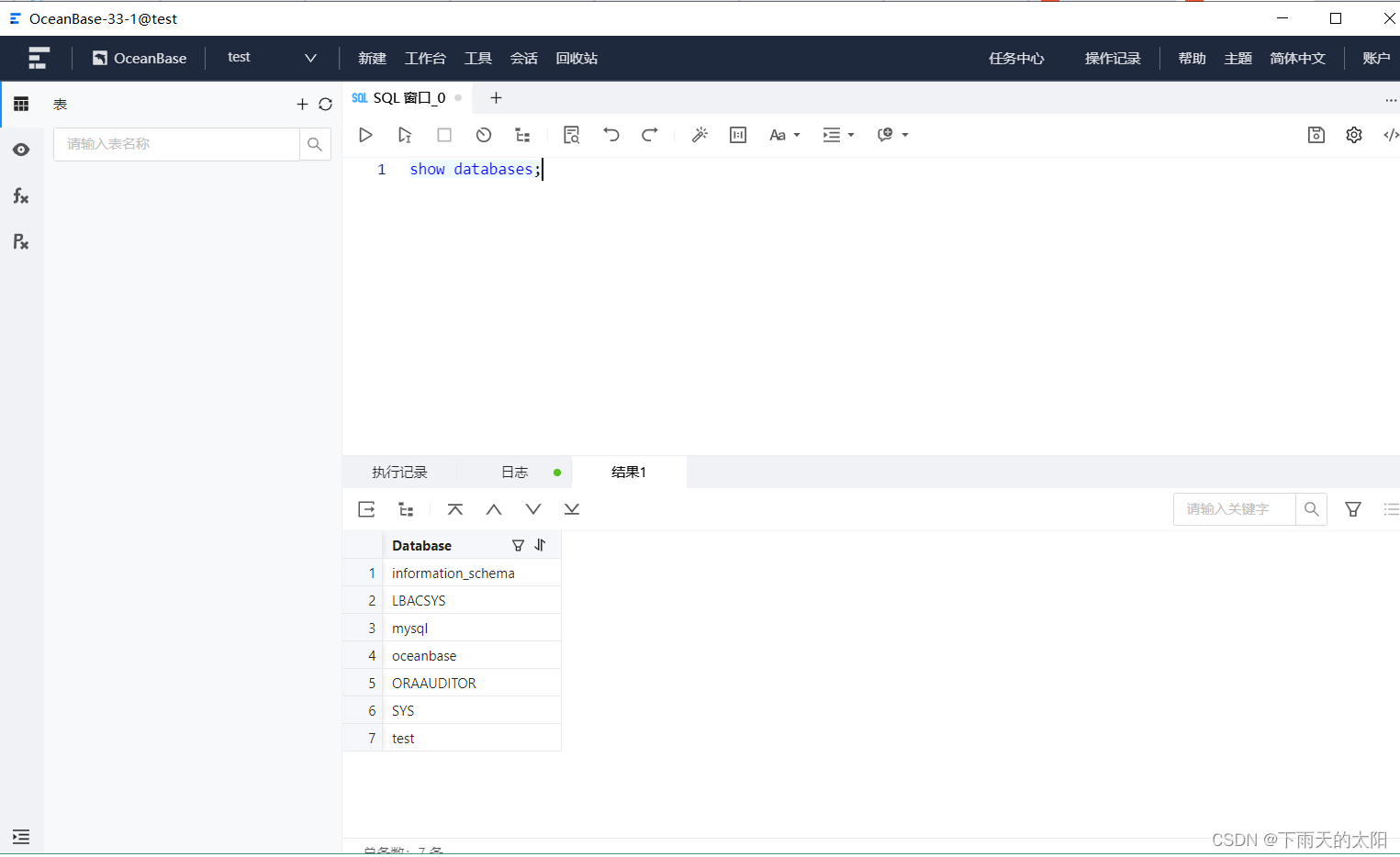The height and width of the screenshot is (857, 1400).
Task: Open the Aa case conversion dropdown
Action: point(785,135)
